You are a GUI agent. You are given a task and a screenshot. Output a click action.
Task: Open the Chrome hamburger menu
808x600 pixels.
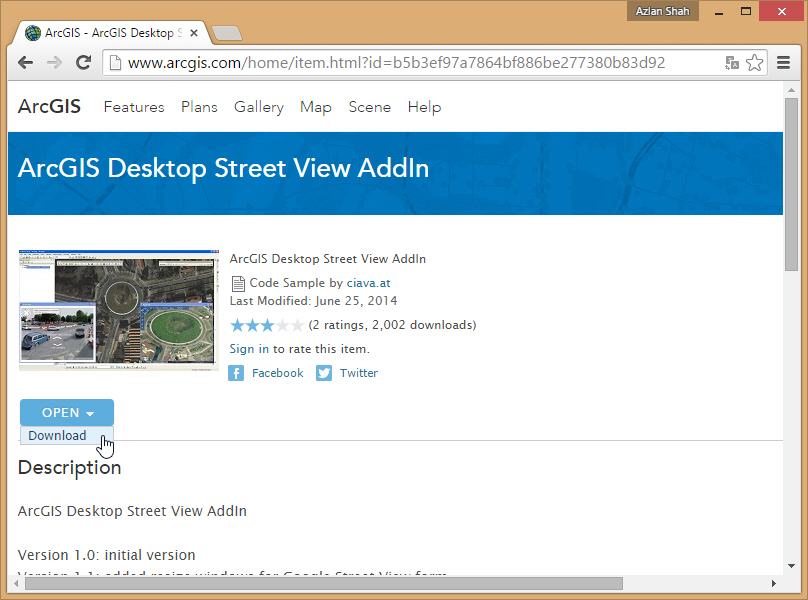pyautogui.click(x=783, y=63)
